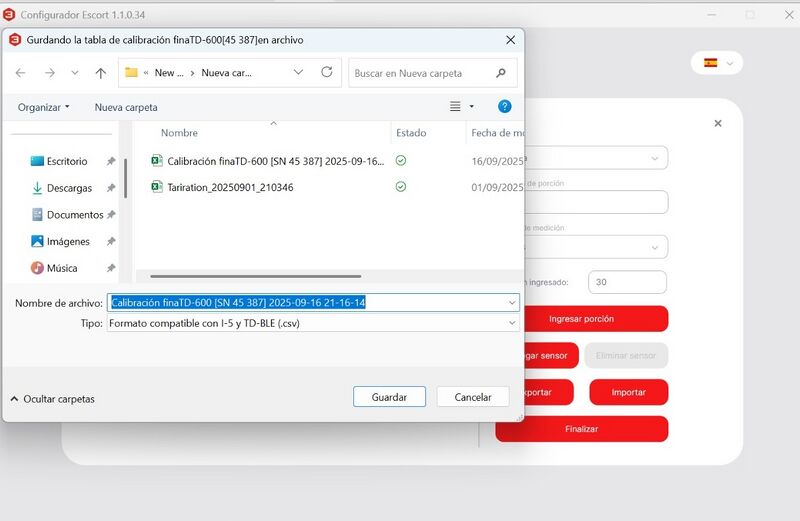Open the measurement unit dropdown in panel

point(596,247)
